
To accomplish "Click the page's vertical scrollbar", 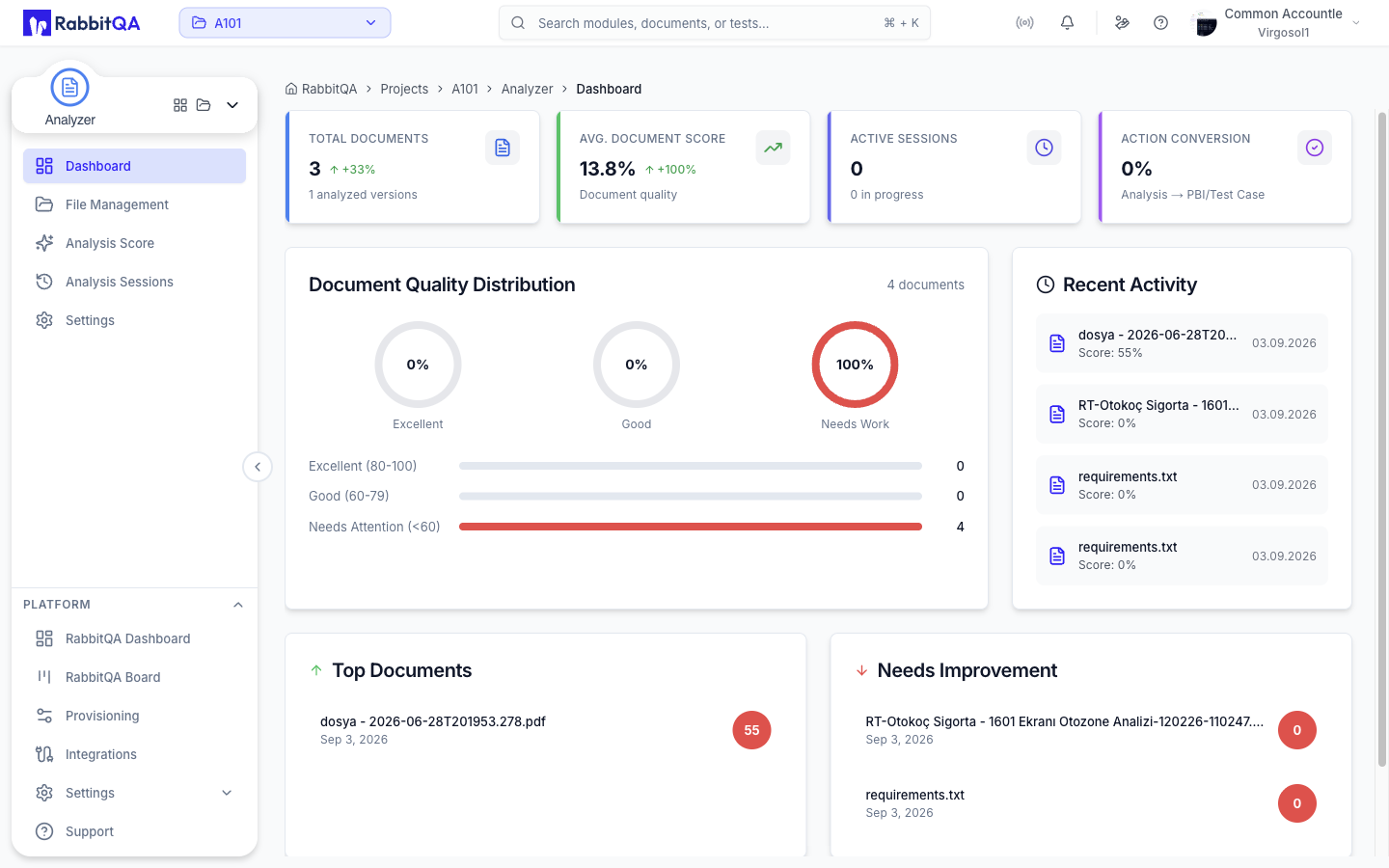I will (1382, 439).
